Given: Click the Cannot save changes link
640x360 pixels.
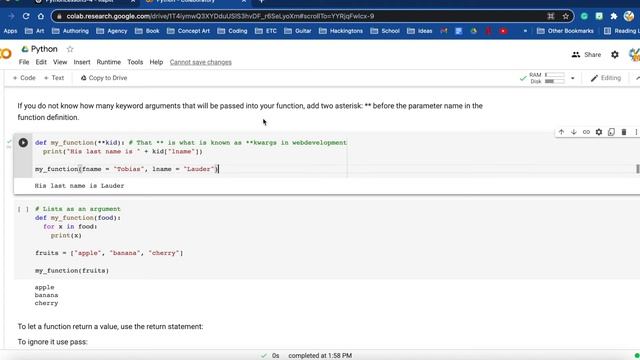Looking at the screenshot, I should point(200,62).
